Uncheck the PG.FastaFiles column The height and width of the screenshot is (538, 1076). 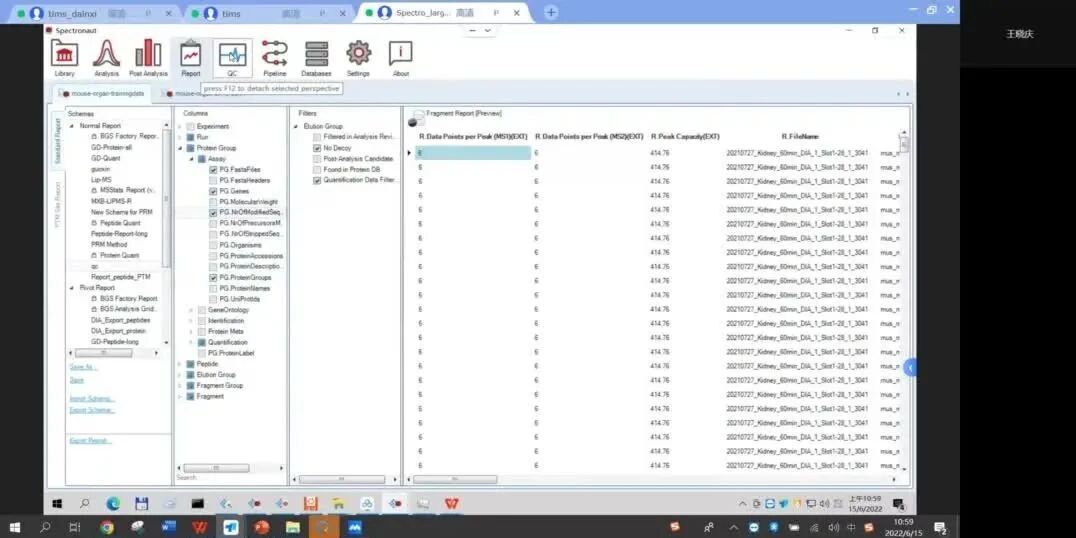pyautogui.click(x=213, y=169)
